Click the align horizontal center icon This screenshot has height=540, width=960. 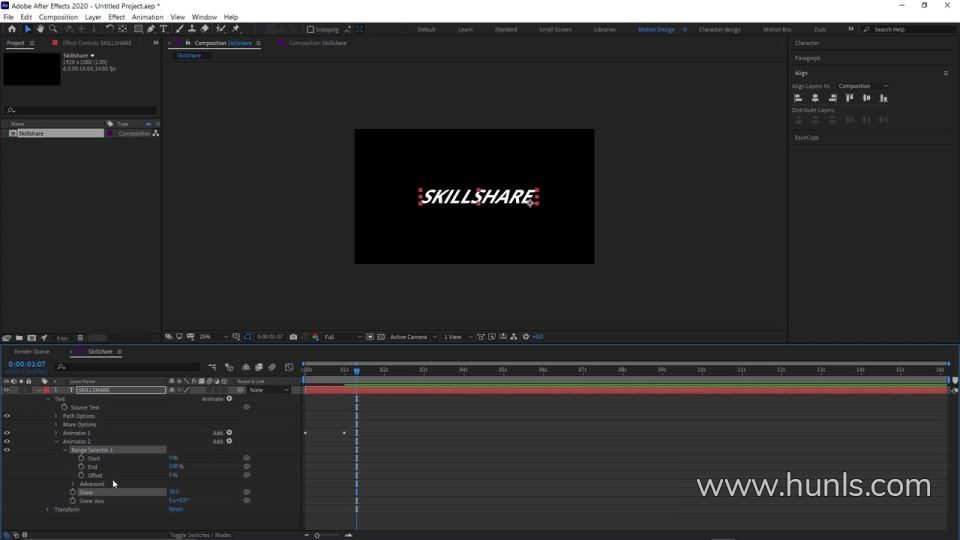pyautogui.click(x=815, y=98)
